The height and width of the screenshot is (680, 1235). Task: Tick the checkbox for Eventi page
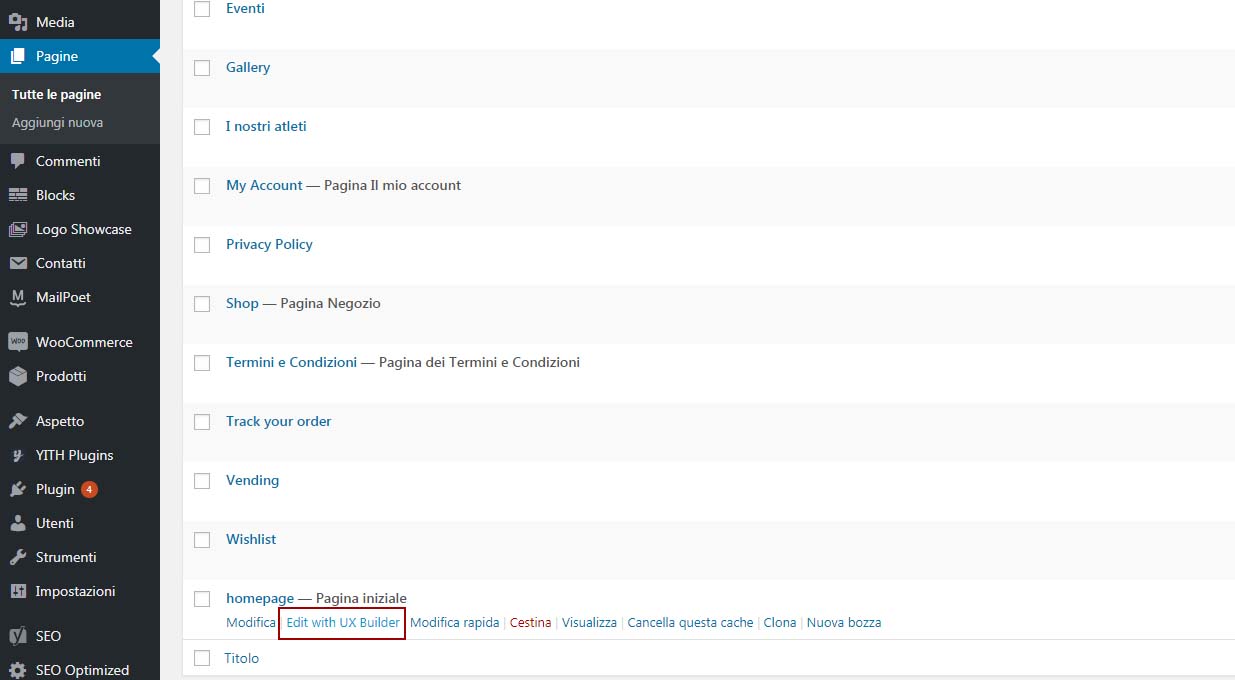[202, 9]
